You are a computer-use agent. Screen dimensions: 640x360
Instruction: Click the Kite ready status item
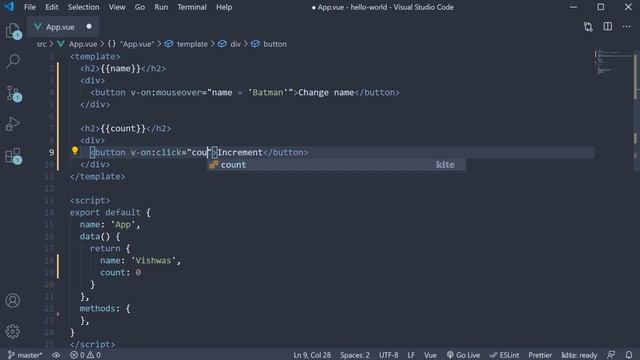(579, 355)
